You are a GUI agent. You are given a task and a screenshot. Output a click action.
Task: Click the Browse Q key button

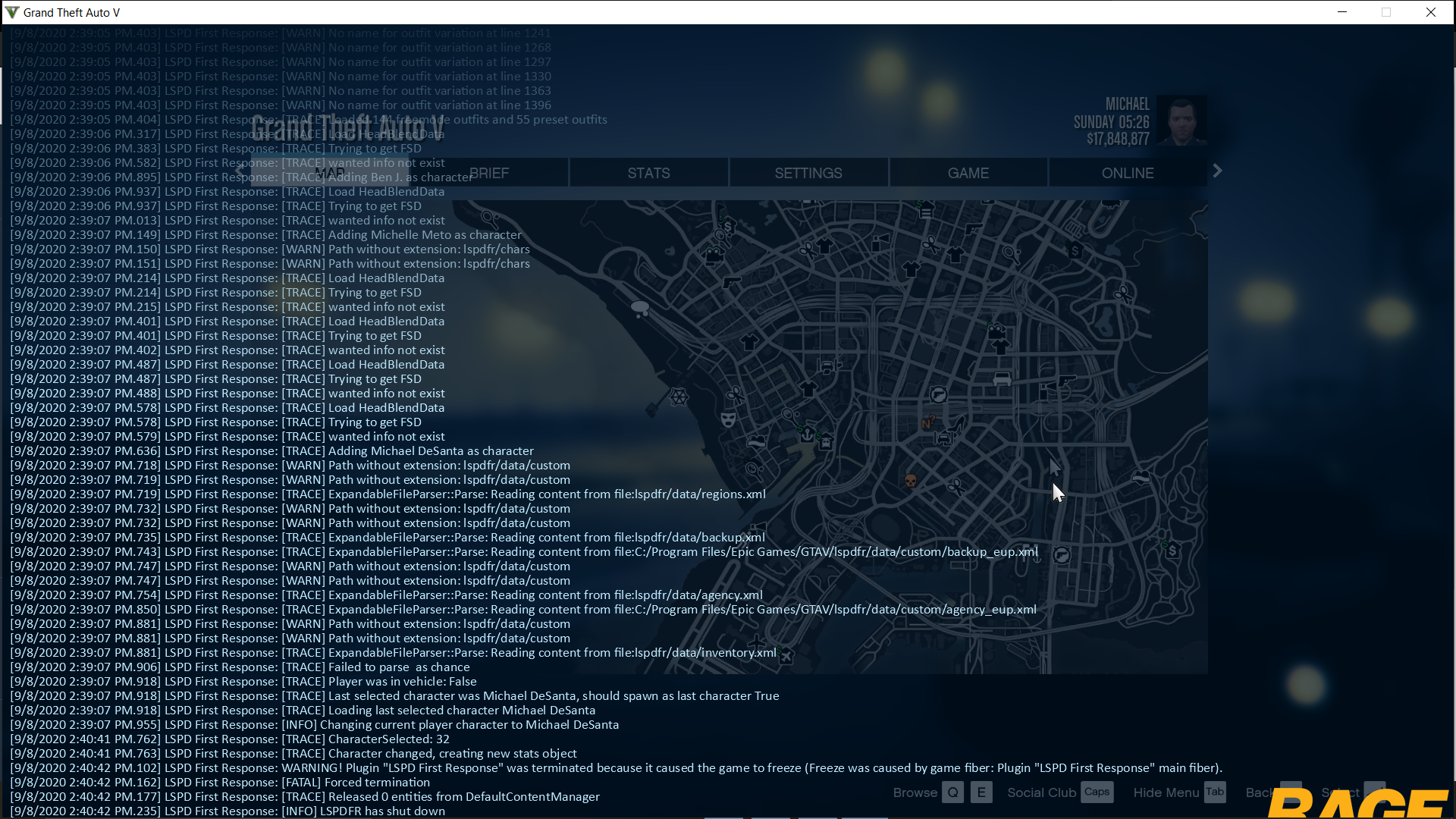click(x=952, y=792)
